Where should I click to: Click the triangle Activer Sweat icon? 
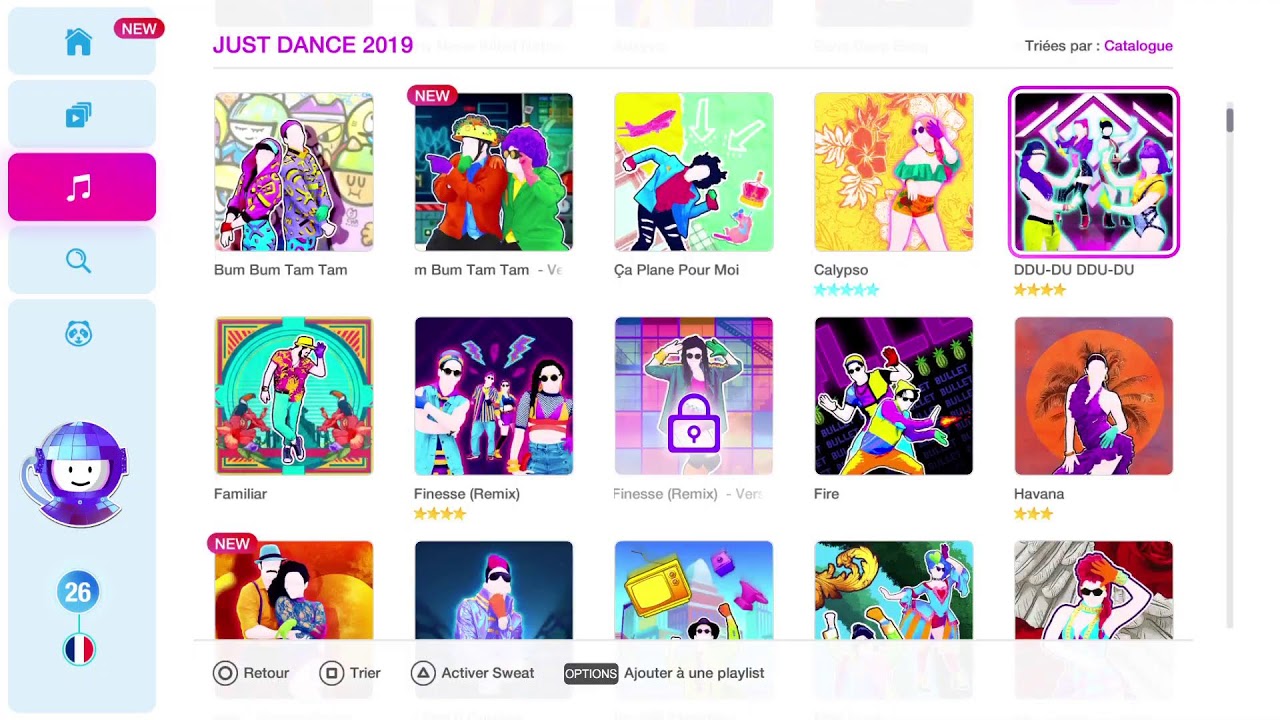(x=423, y=673)
